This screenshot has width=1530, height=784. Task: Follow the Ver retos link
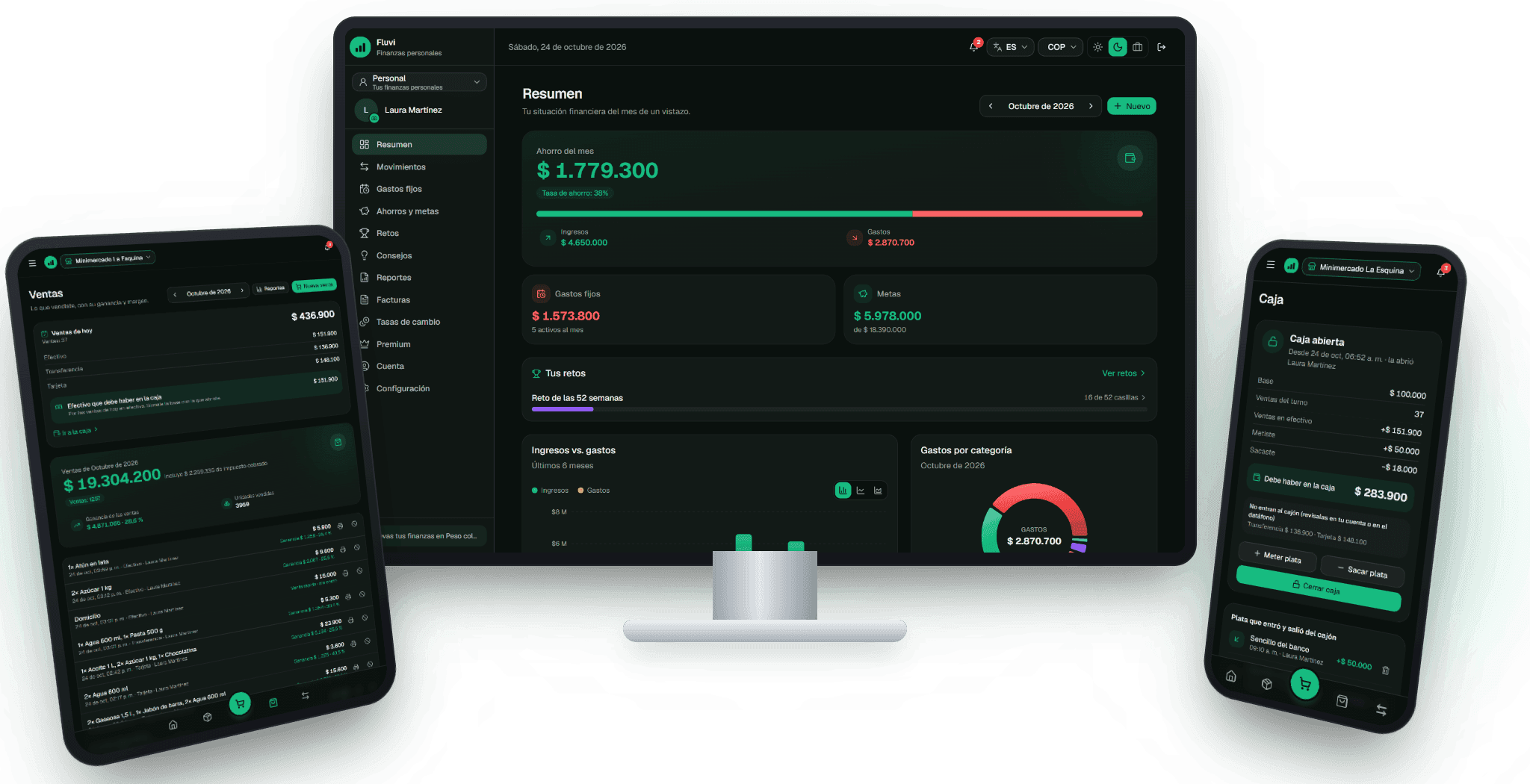(x=1123, y=373)
